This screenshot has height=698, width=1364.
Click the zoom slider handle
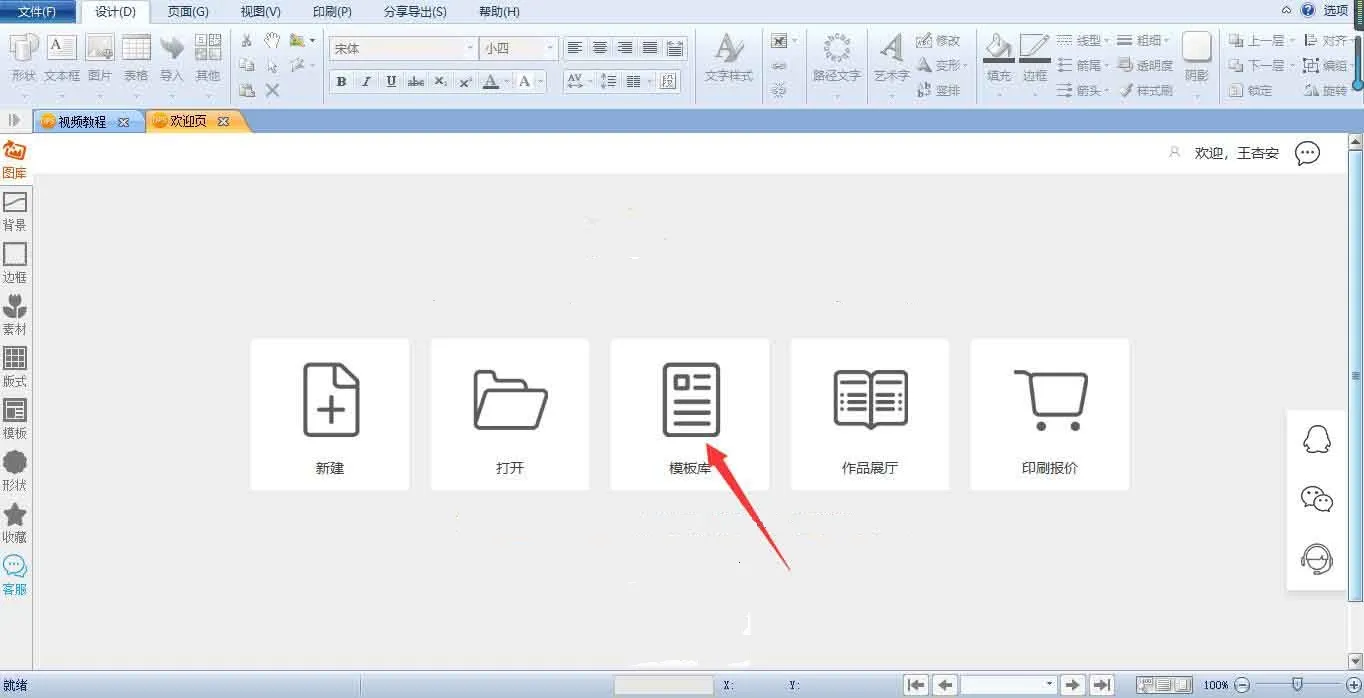[x=1298, y=685]
